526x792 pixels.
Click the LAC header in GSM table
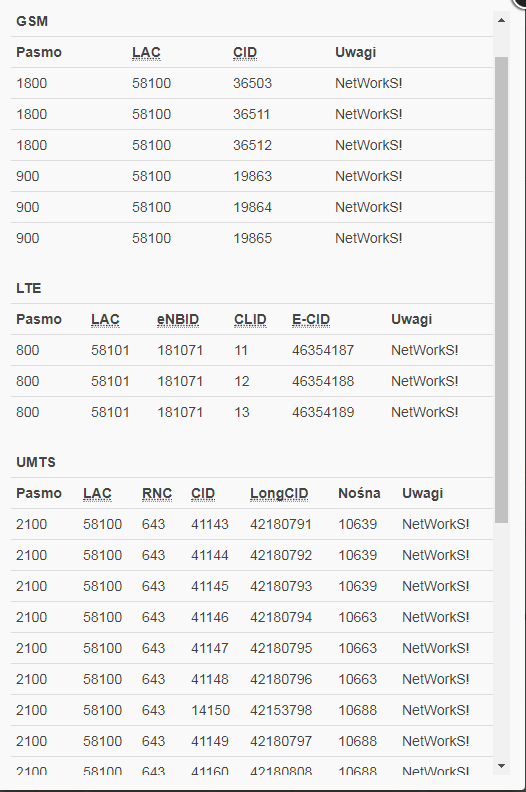pos(146,52)
